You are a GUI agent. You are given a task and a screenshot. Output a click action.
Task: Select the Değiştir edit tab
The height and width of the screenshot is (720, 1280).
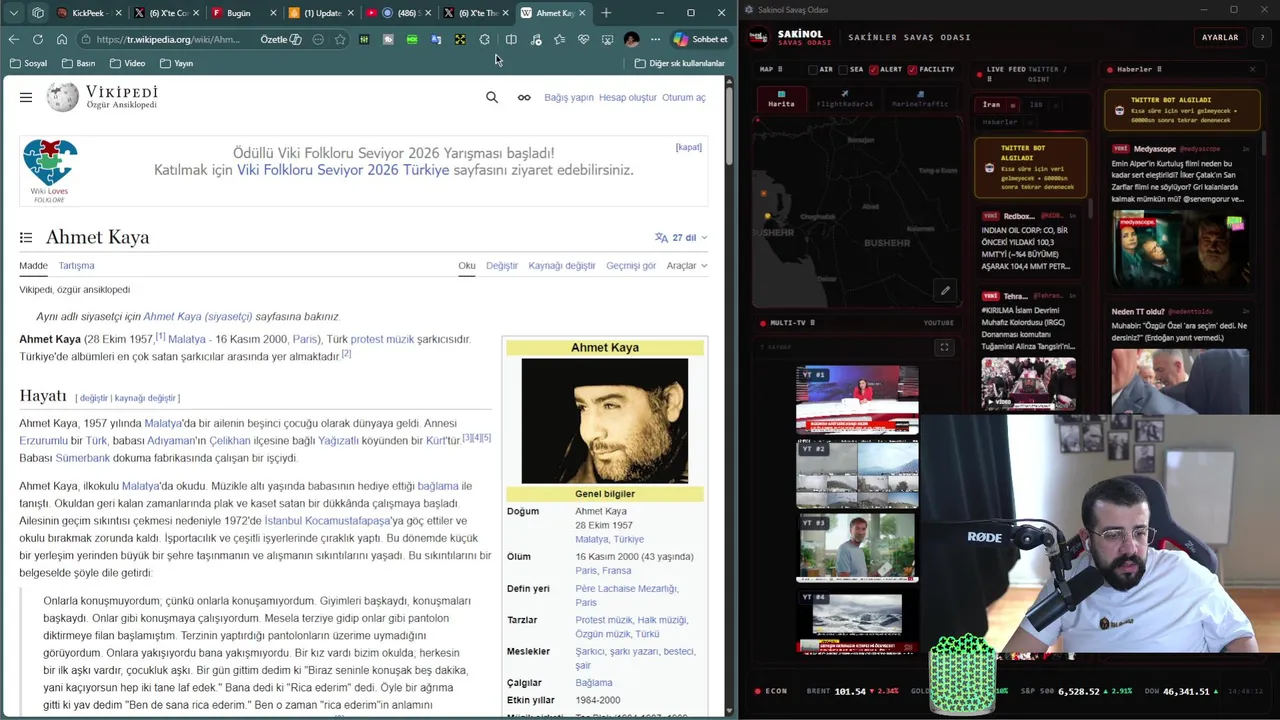pyautogui.click(x=502, y=265)
